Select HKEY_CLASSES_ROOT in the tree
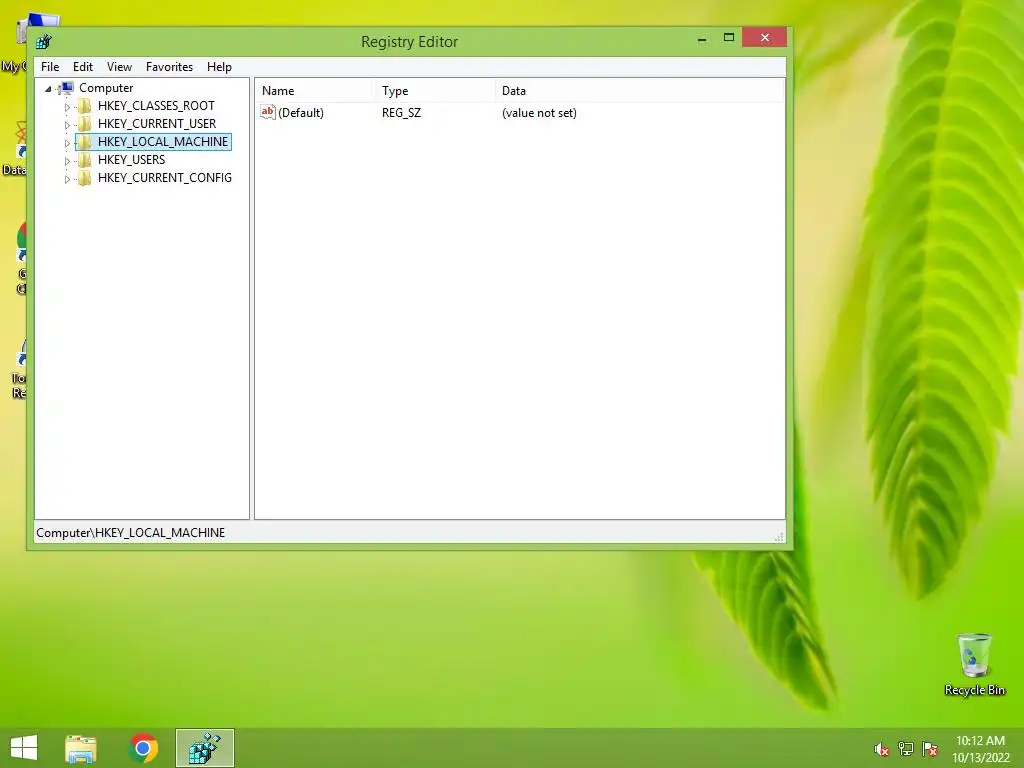This screenshot has height=768, width=1024. point(156,106)
